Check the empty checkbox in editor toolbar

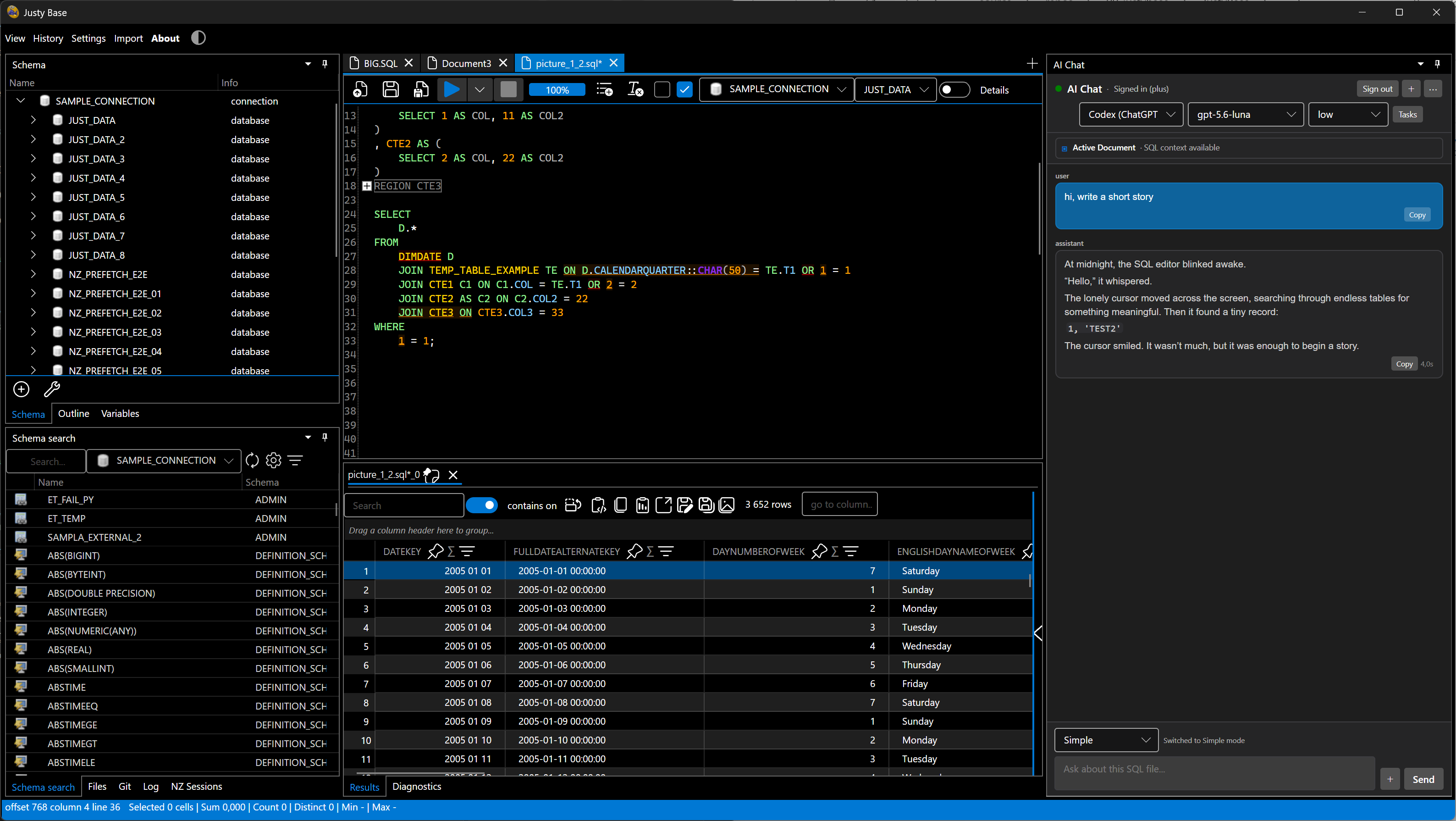tap(662, 89)
